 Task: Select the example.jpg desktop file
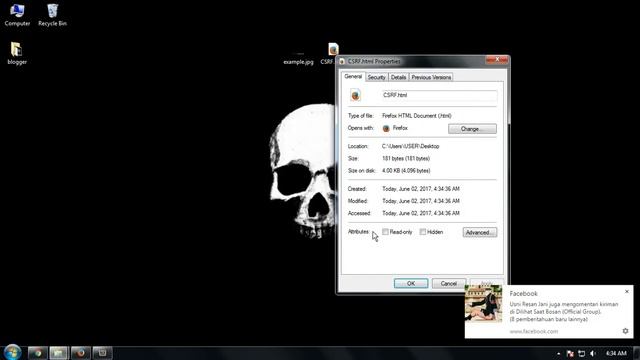coord(298,59)
